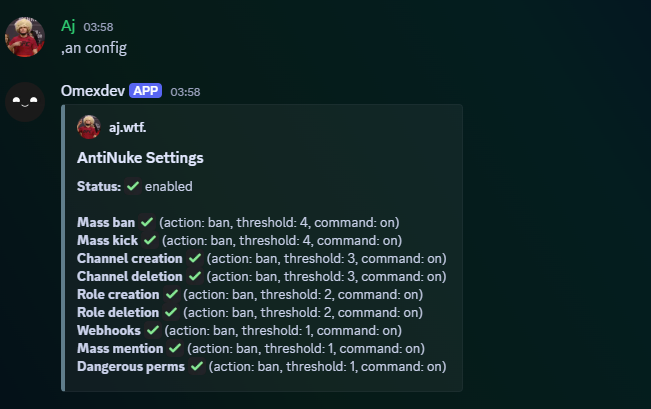This screenshot has width=651, height=409.
Task: Click the Omexdev username
Action: pyautogui.click(x=93, y=91)
